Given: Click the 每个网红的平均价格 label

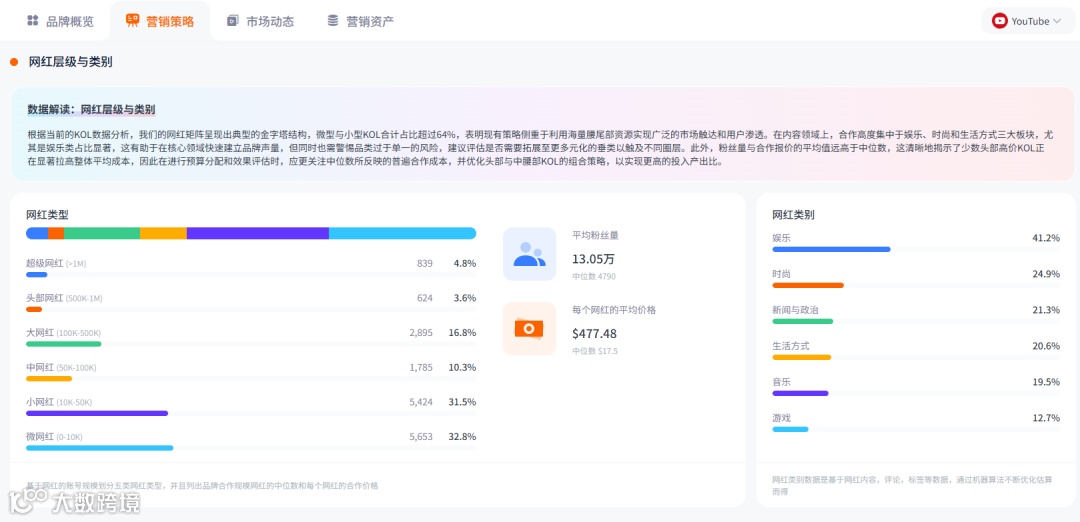Looking at the screenshot, I should tap(614, 310).
